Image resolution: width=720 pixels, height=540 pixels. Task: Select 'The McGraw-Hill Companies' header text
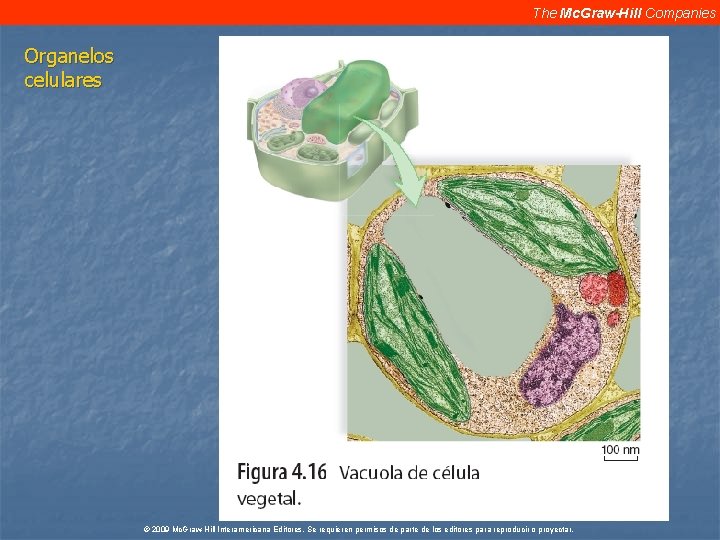[624, 13]
